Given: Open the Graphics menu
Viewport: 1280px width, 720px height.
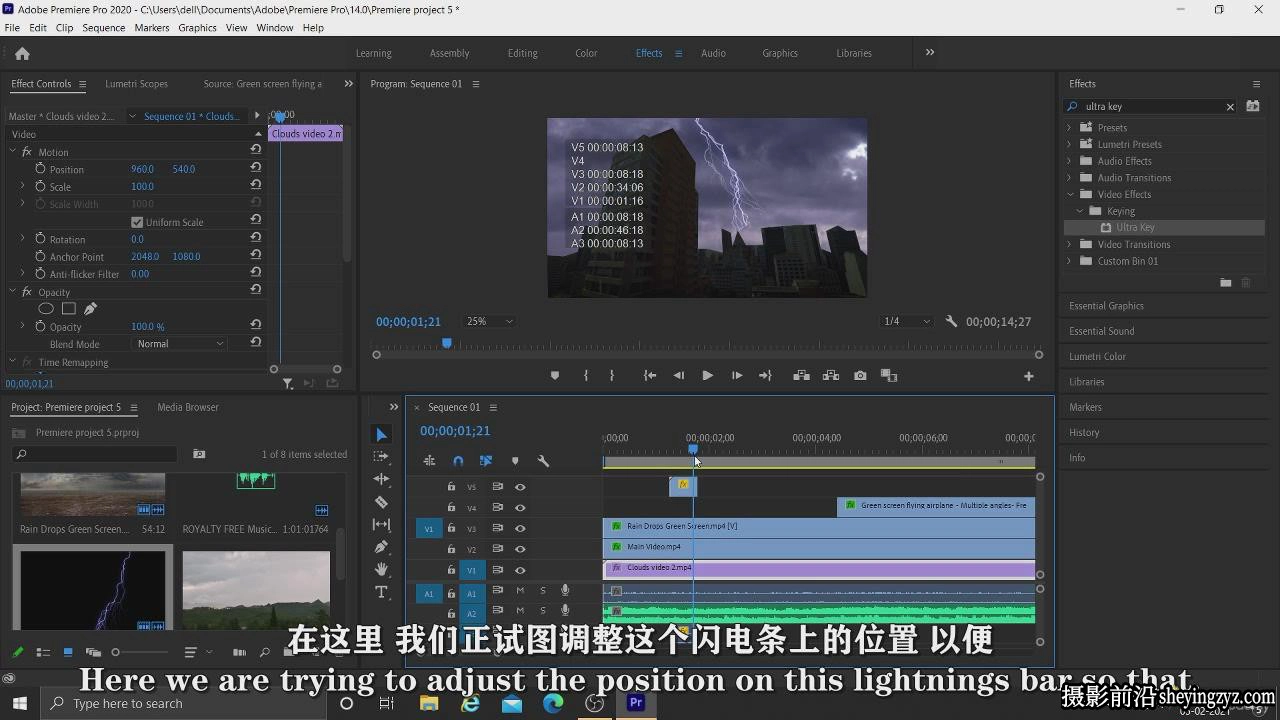Looking at the screenshot, I should (197, 28).
